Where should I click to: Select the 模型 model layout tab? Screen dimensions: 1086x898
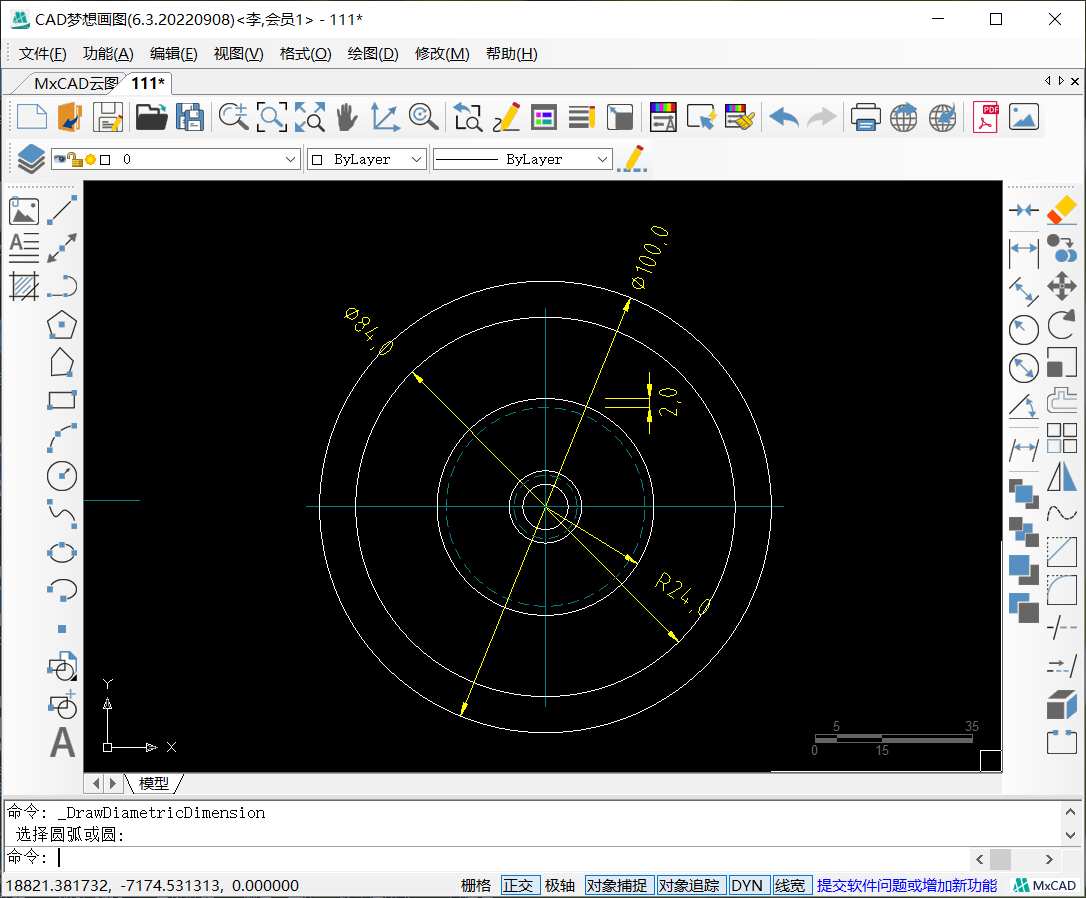click(153, 783)
